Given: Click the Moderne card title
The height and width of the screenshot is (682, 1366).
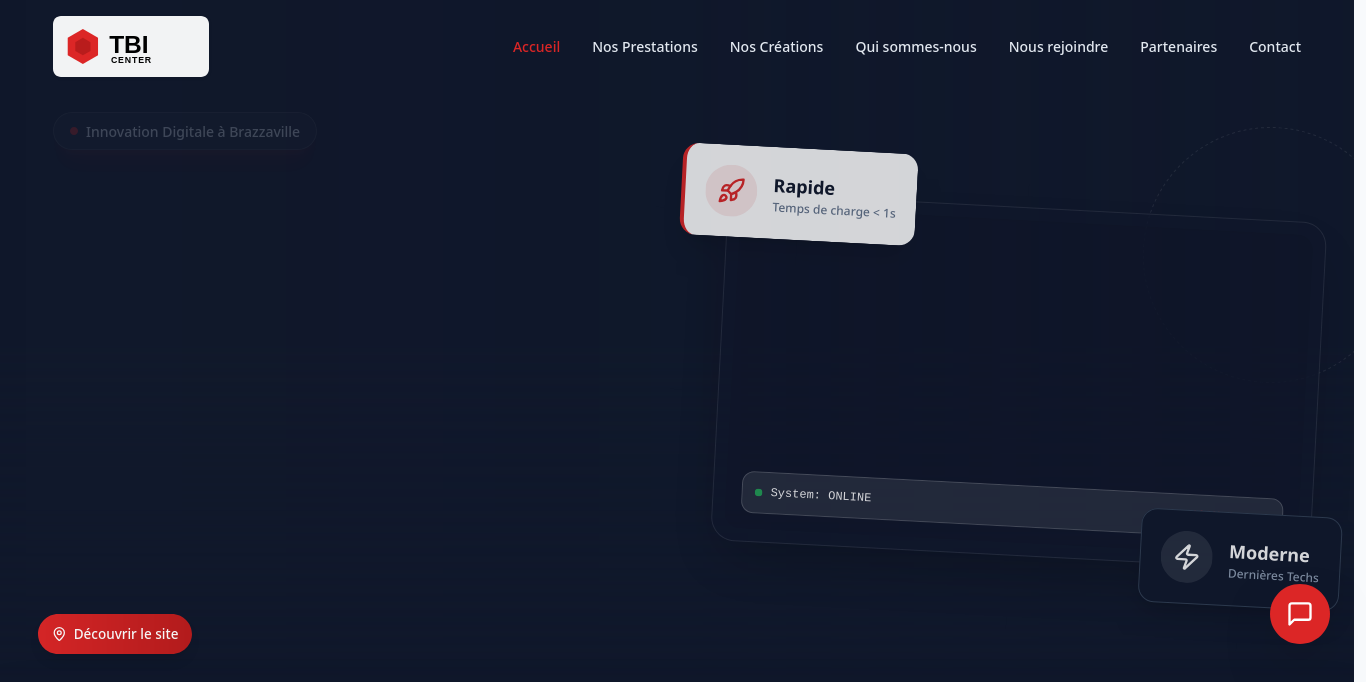Looking at the screenshot, I should 1268,554.
